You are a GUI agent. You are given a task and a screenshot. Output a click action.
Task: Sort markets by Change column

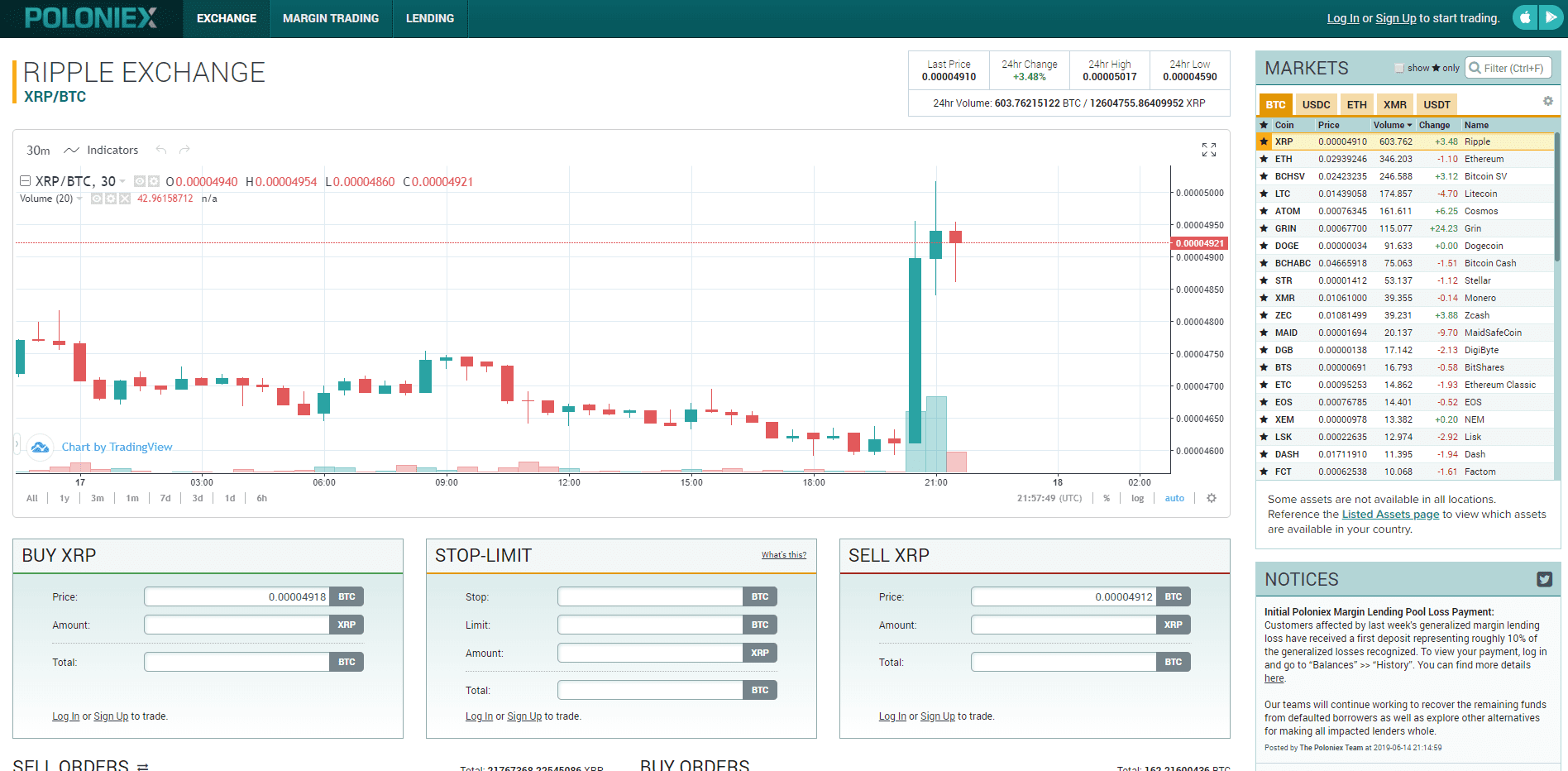tap(1434, 125)
